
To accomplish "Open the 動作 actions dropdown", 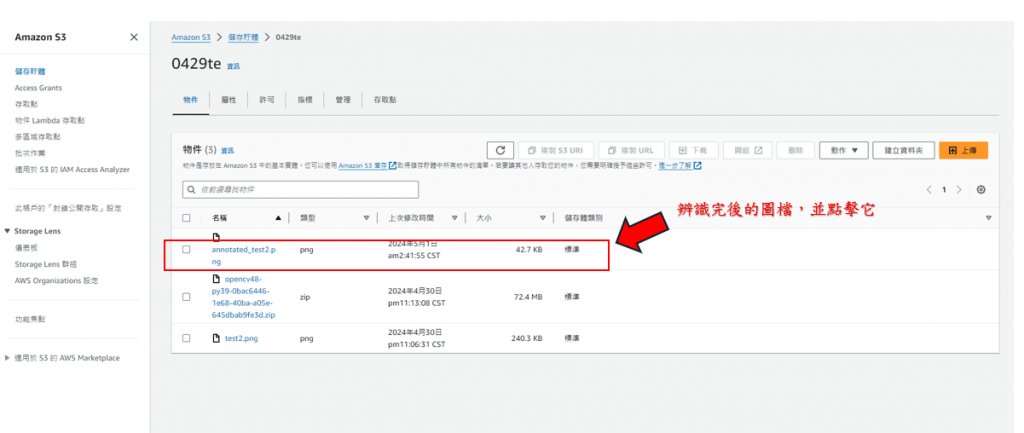I will [843, 150].
